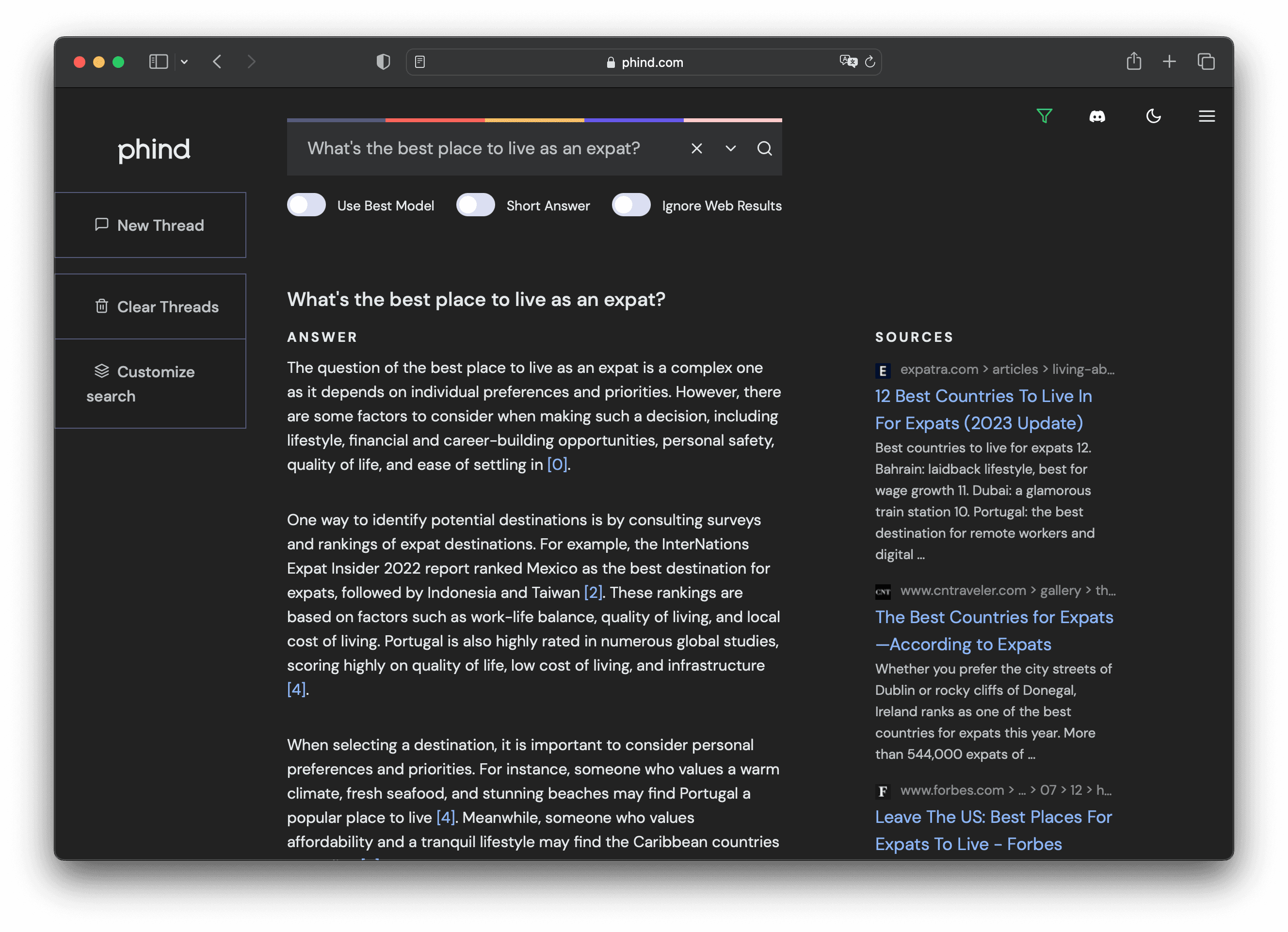Image resolution: width=1288 pixels, height=932 pixels.
Task: Toggle the Use Best Model switch
Action: 306,205
